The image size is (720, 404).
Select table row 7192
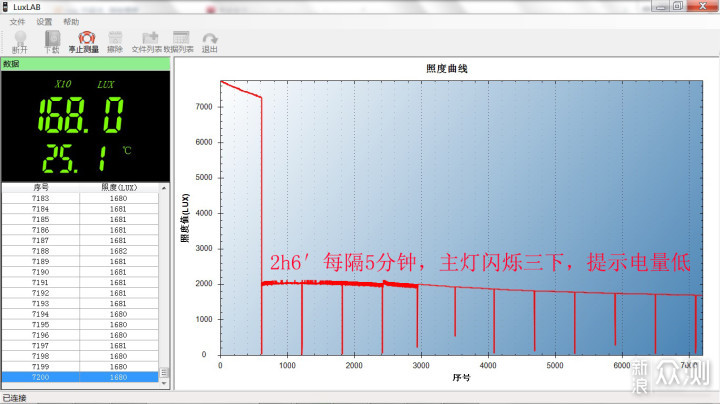tap(80, 293)
